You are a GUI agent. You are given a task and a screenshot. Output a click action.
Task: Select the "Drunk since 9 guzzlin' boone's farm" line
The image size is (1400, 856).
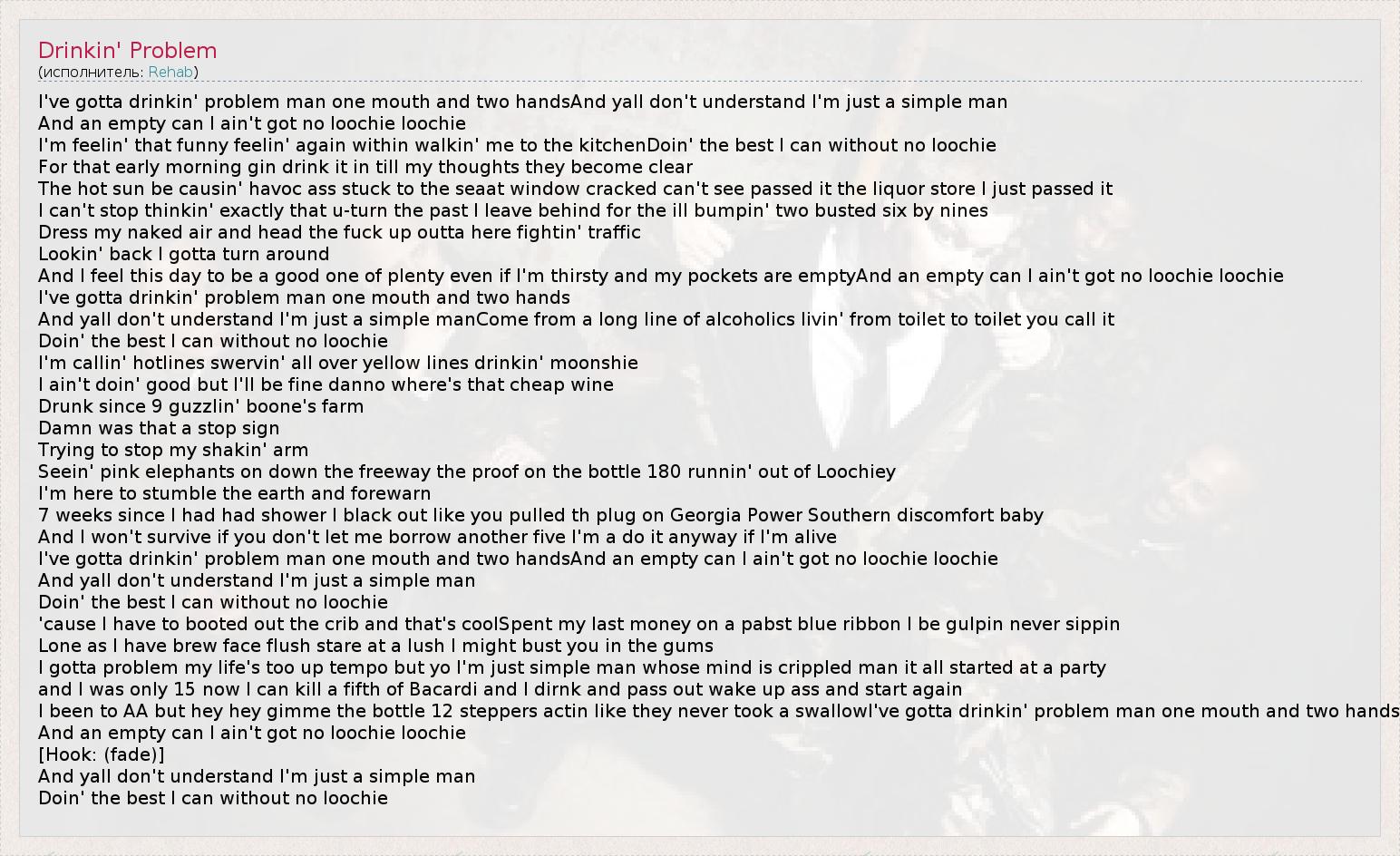(x=200, y=406)
